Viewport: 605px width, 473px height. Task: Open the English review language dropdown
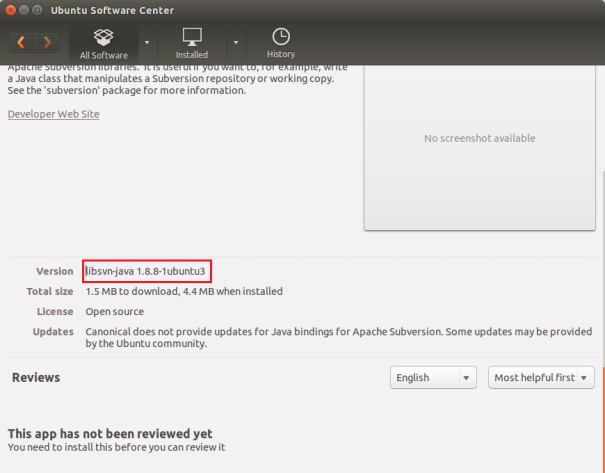433,377
